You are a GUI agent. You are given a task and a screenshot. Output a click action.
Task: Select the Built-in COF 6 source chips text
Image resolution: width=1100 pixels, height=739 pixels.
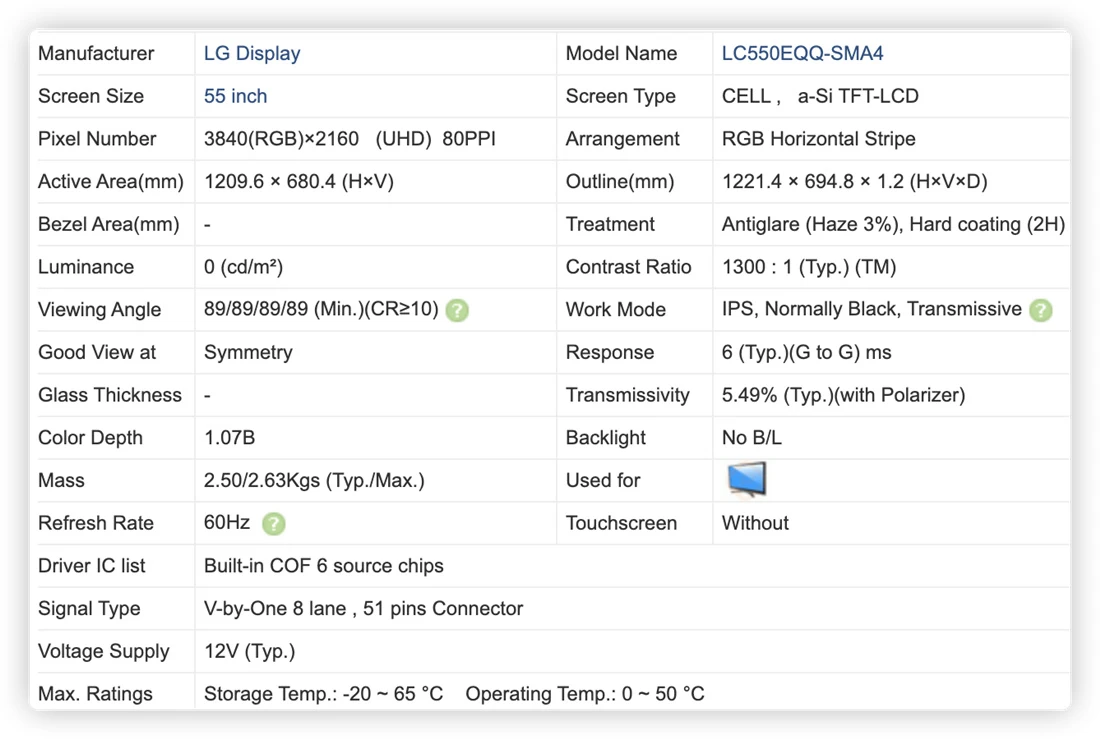point(323,566)
